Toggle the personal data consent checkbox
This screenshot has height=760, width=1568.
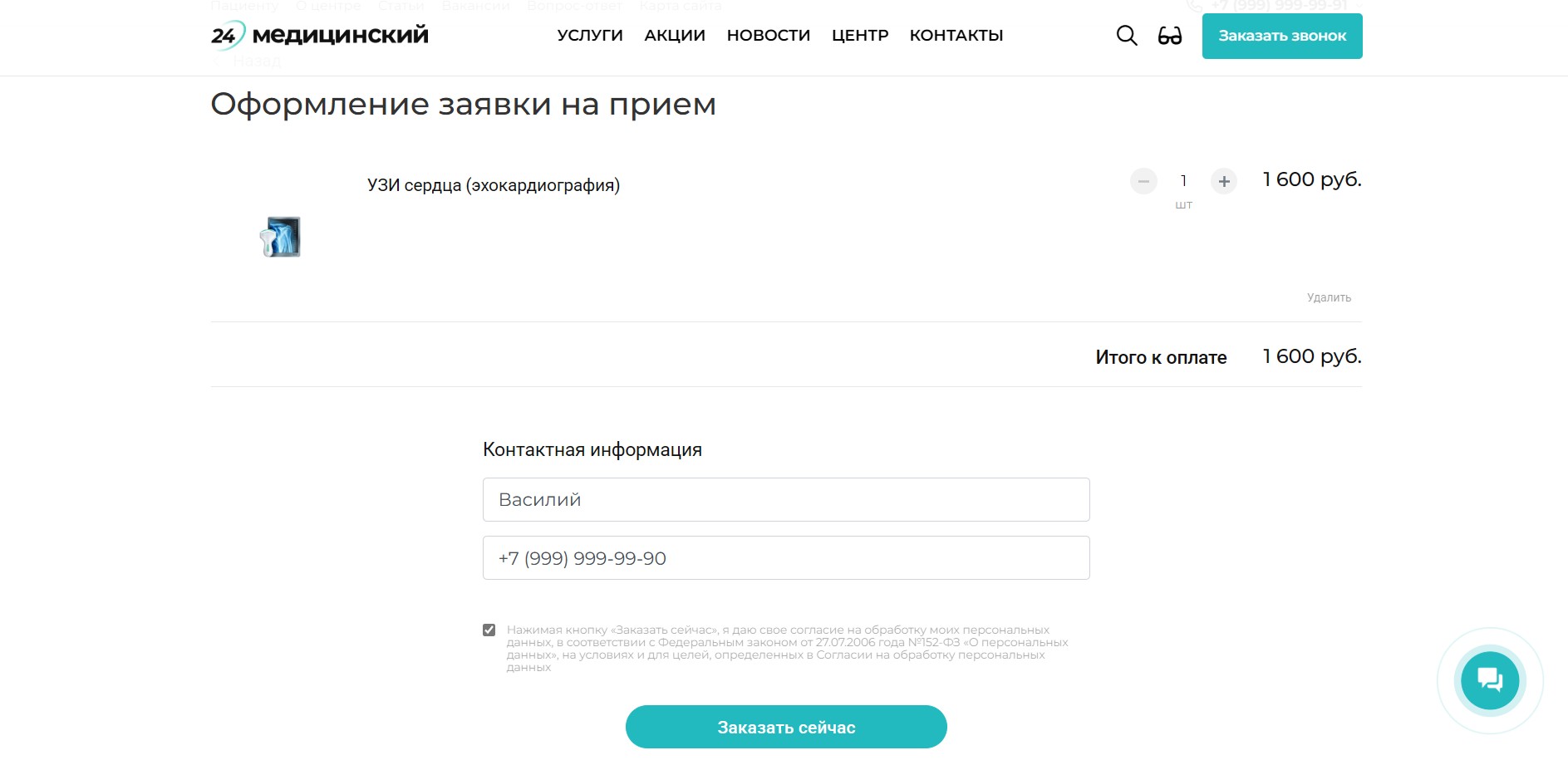point(489,630)
